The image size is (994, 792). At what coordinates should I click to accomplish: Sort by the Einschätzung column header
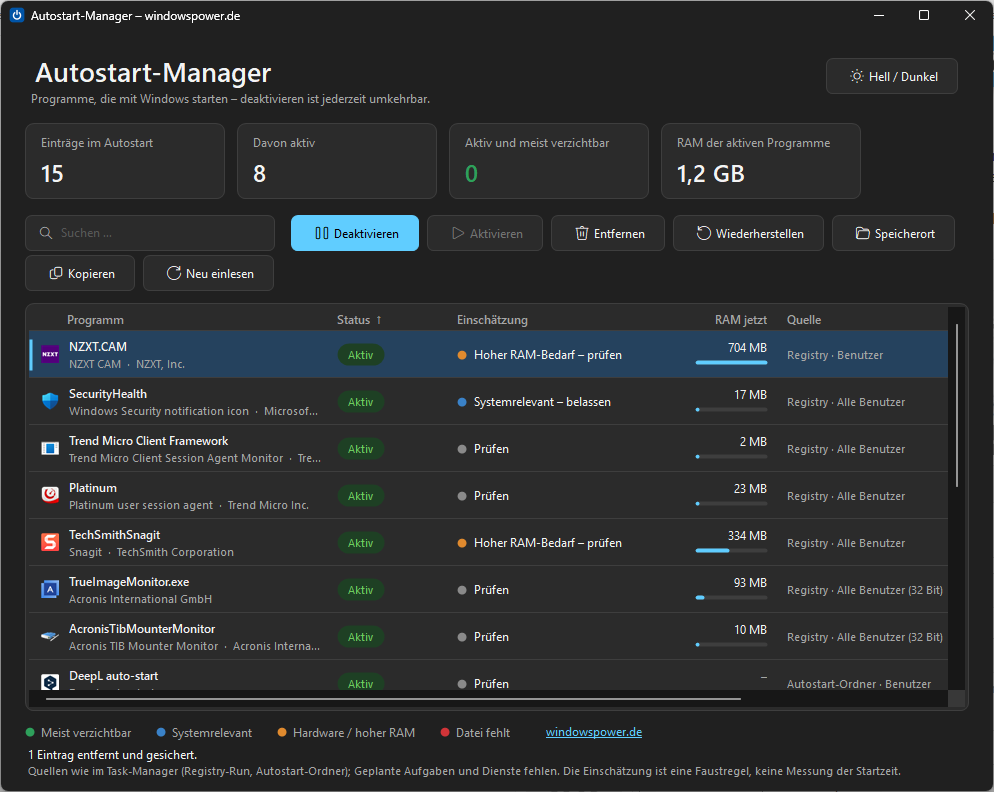(492, 320)
